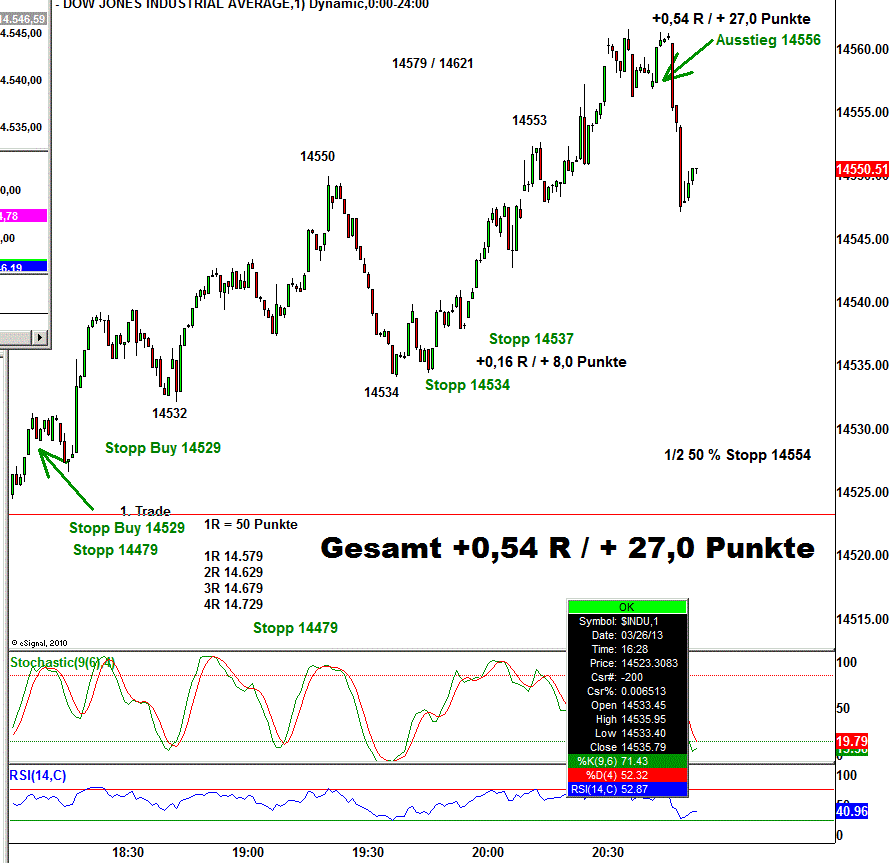The width and height of the screenshot is (890, 863).
Task: Click the blue RSI(14,C) row in data box
Action: 626,790
